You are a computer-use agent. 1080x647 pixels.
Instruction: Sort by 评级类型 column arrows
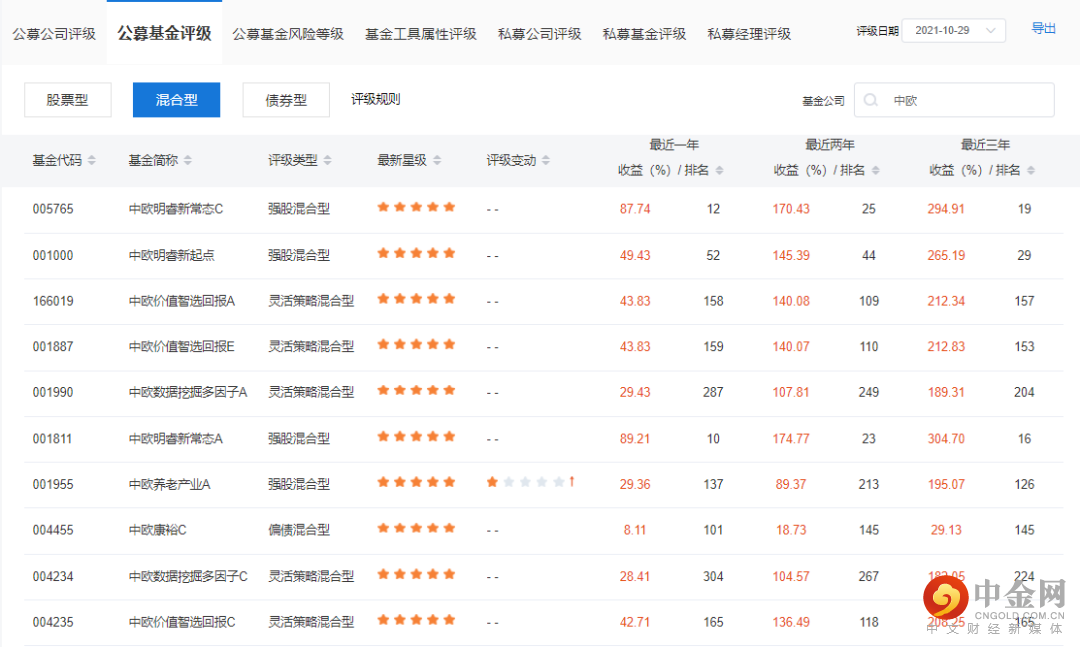click(x=328, y=161)
